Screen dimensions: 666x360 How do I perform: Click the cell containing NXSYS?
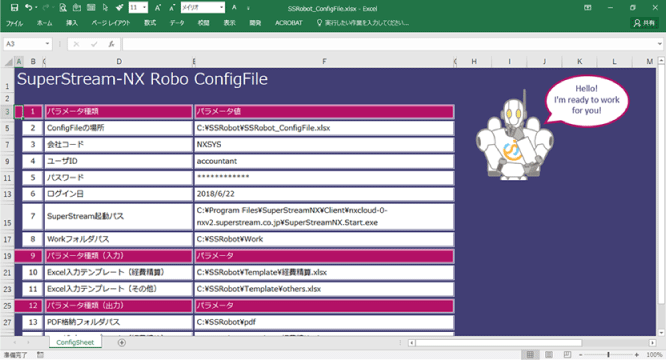pyautogui.click(x=324, y=145)
